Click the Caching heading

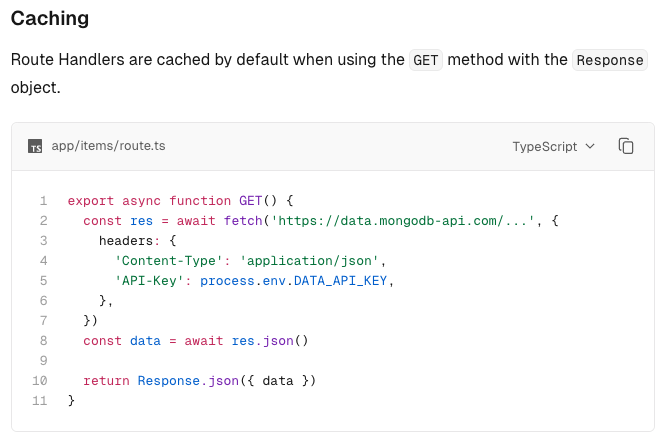pos(50,18)
